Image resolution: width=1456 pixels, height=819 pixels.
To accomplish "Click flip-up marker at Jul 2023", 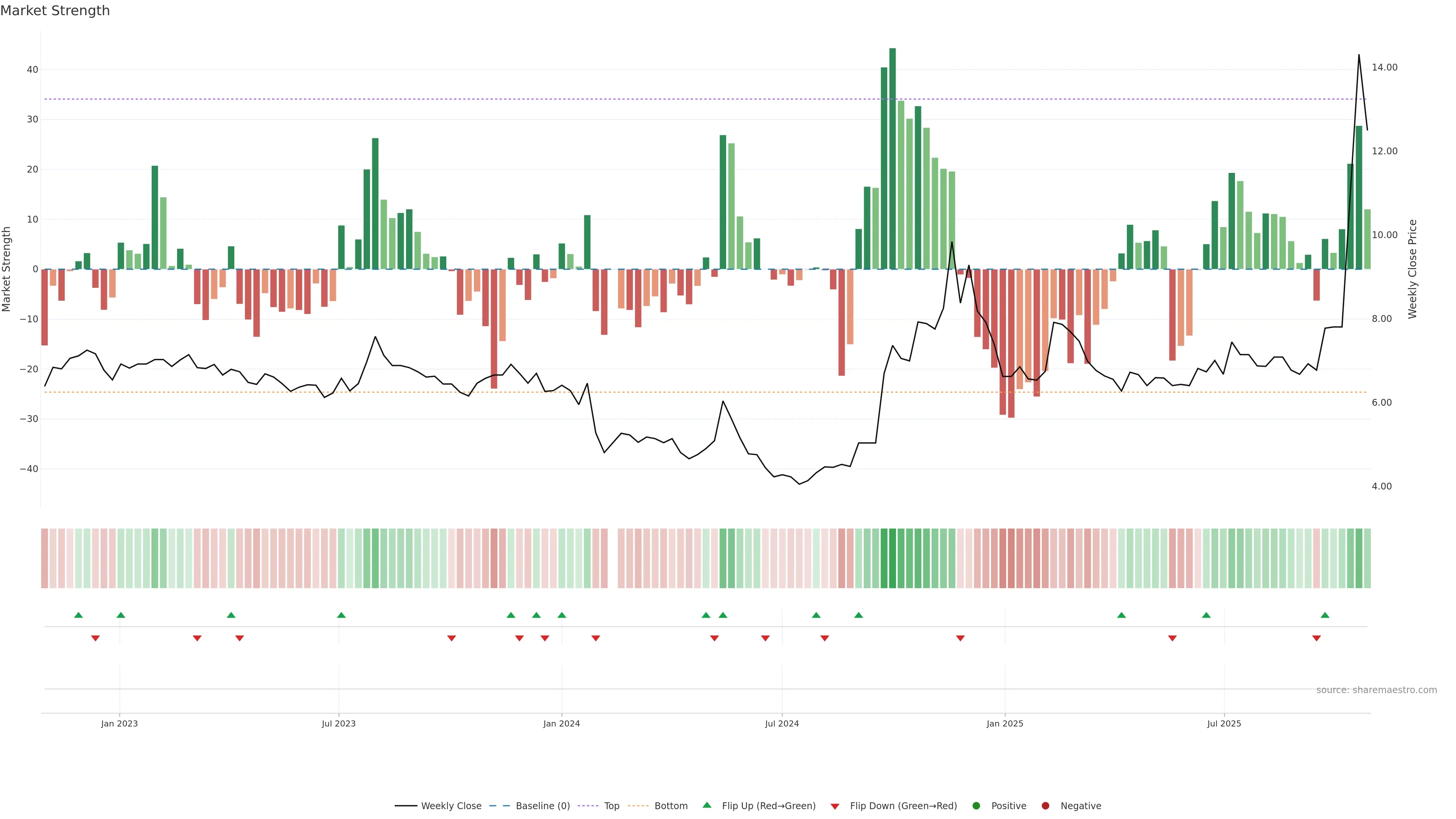I will (x=341, y=615).
